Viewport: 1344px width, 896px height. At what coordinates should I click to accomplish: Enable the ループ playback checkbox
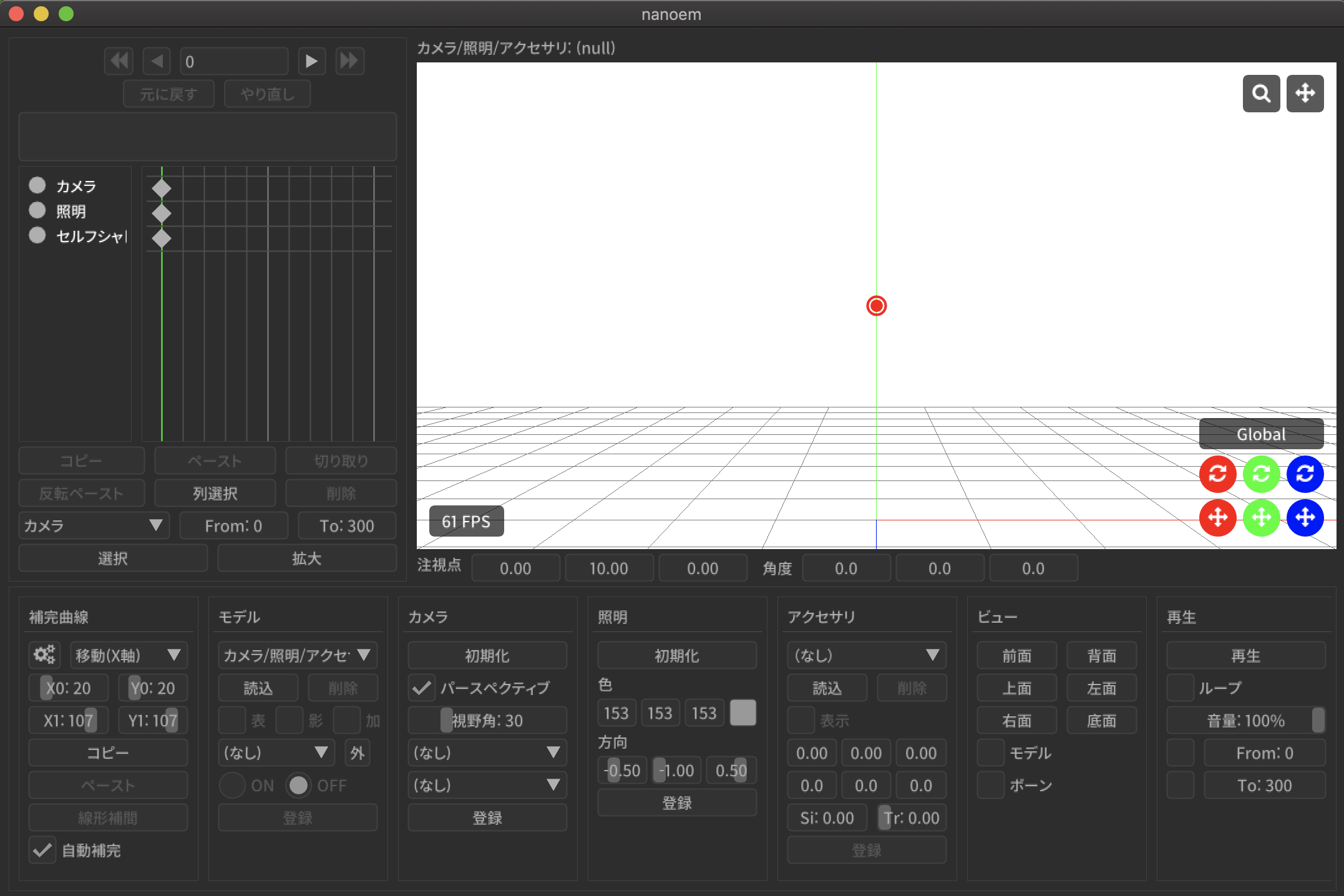(1180, 688)
